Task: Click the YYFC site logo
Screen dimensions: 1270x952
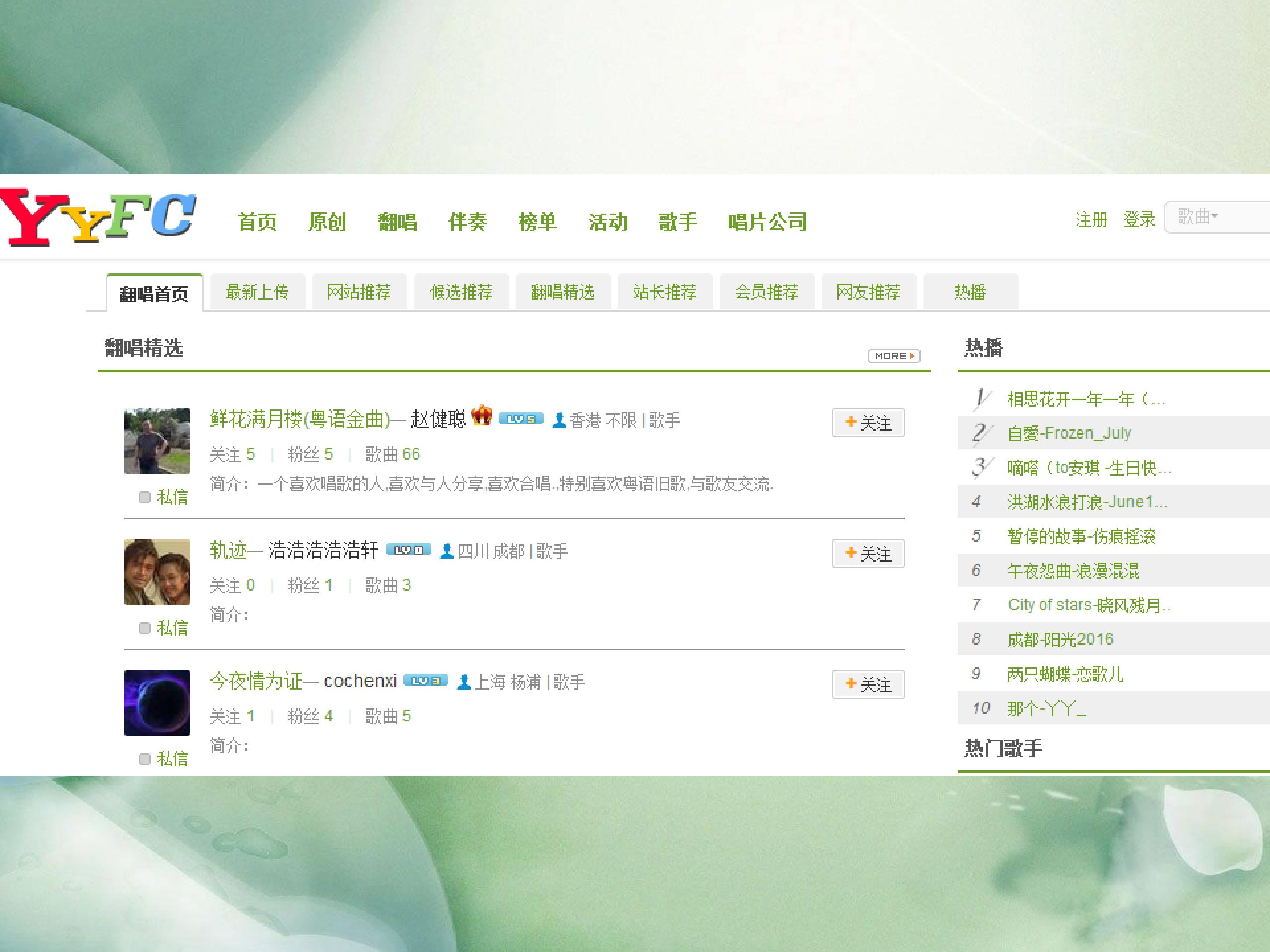Action: (x=97, y=217)
